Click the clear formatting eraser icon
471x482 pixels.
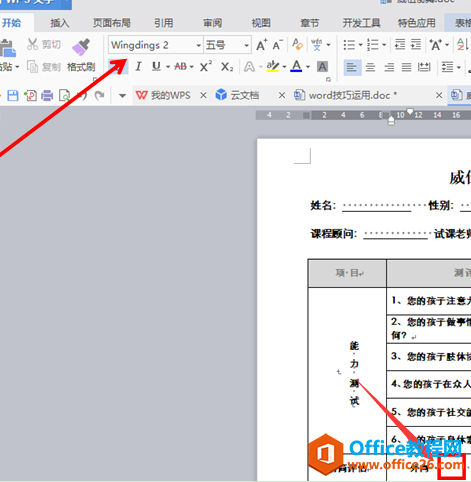tap(297, 44)
